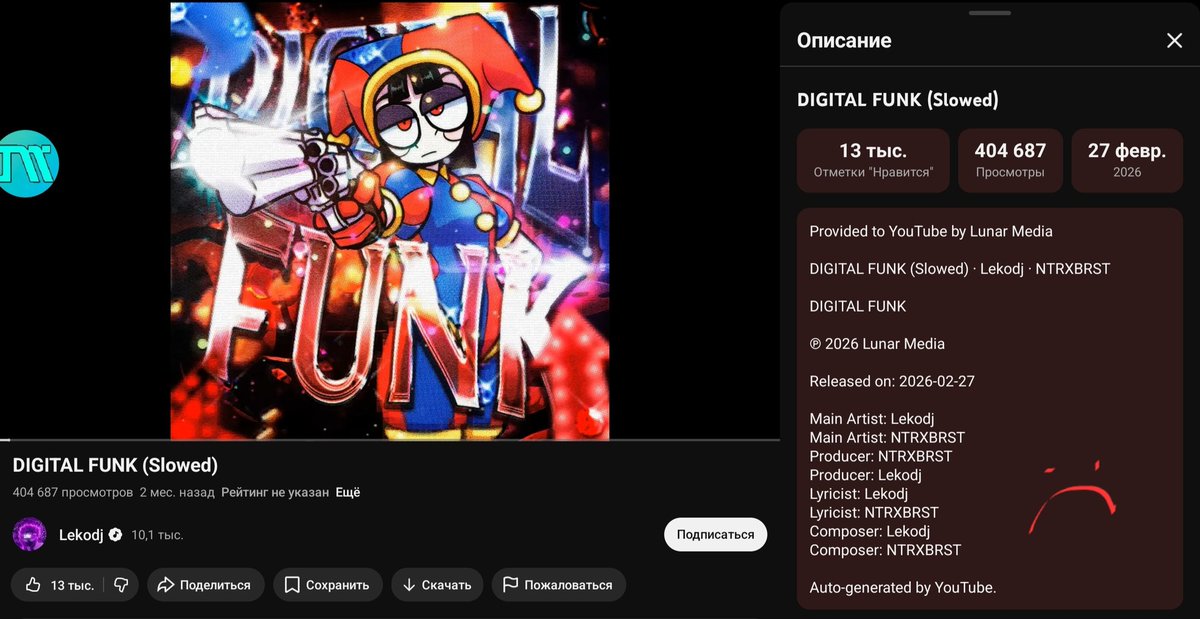Report video using Пожаловаться button
The width and height of the screenshot is (1200, 619).
(x=559, y=585)
